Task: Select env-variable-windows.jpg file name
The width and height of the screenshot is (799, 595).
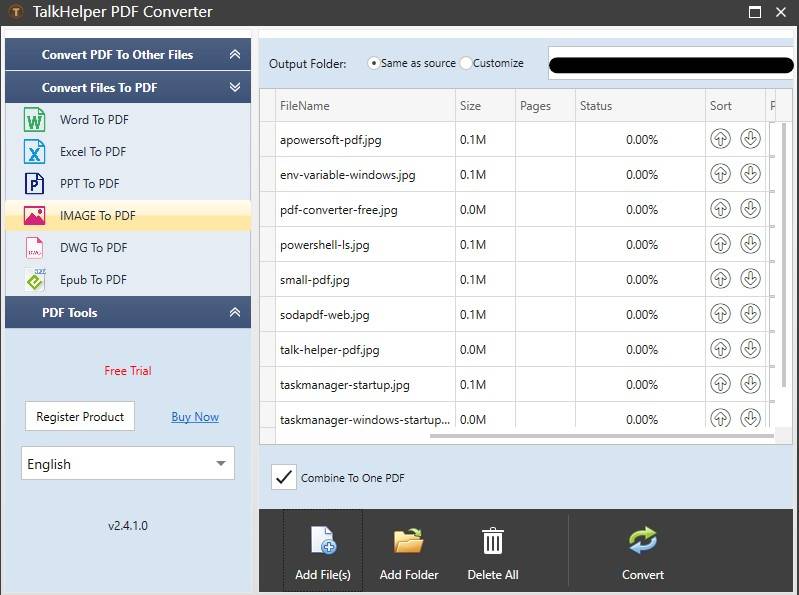Action: pos(348,175)
